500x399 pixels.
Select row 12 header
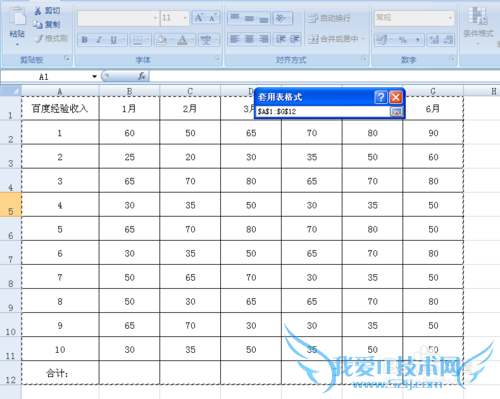(11, 373)
